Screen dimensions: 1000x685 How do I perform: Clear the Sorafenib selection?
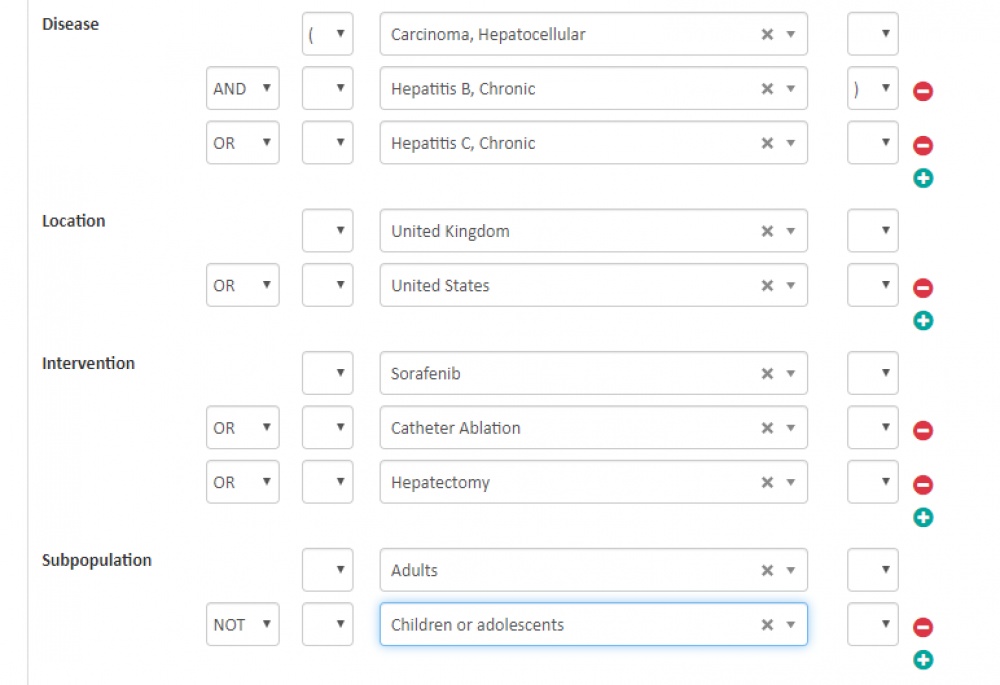point(767,373)
